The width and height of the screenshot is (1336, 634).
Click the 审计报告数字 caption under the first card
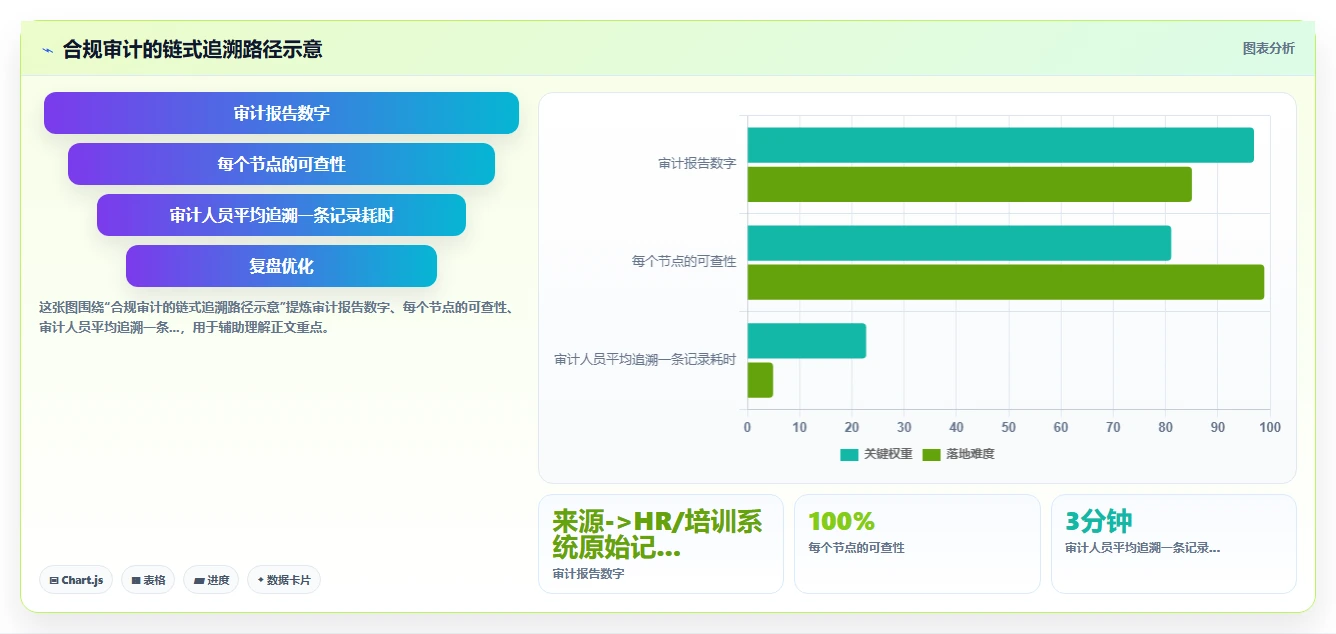[588, 574]
